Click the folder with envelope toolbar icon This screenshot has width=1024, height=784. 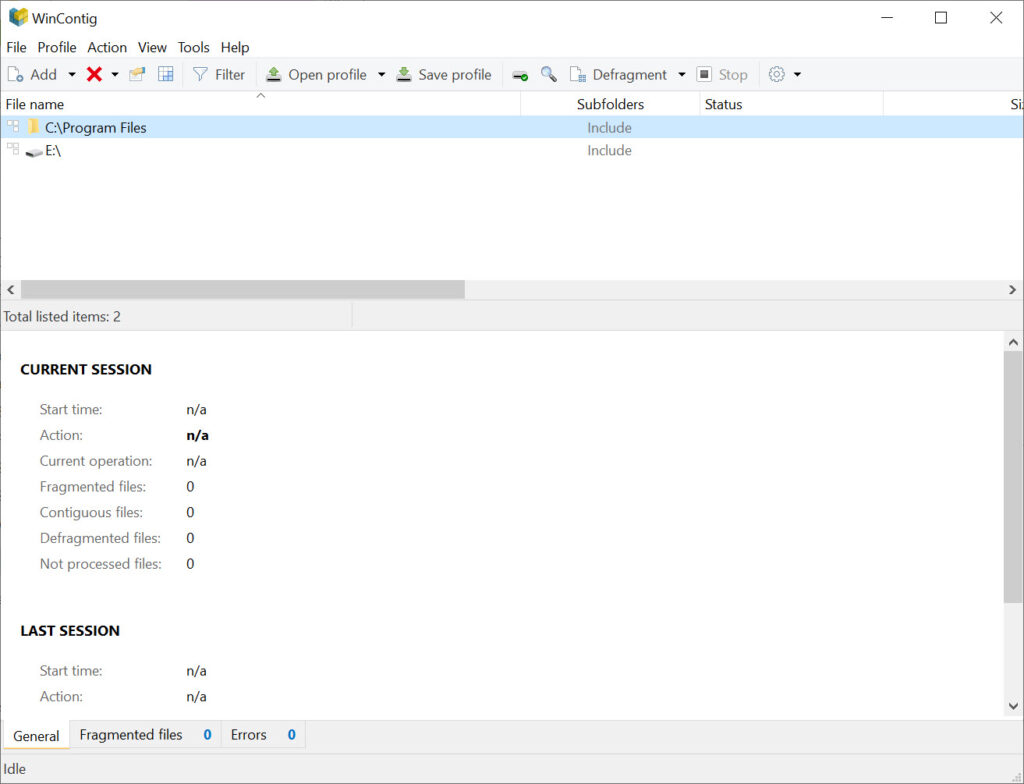137,74
